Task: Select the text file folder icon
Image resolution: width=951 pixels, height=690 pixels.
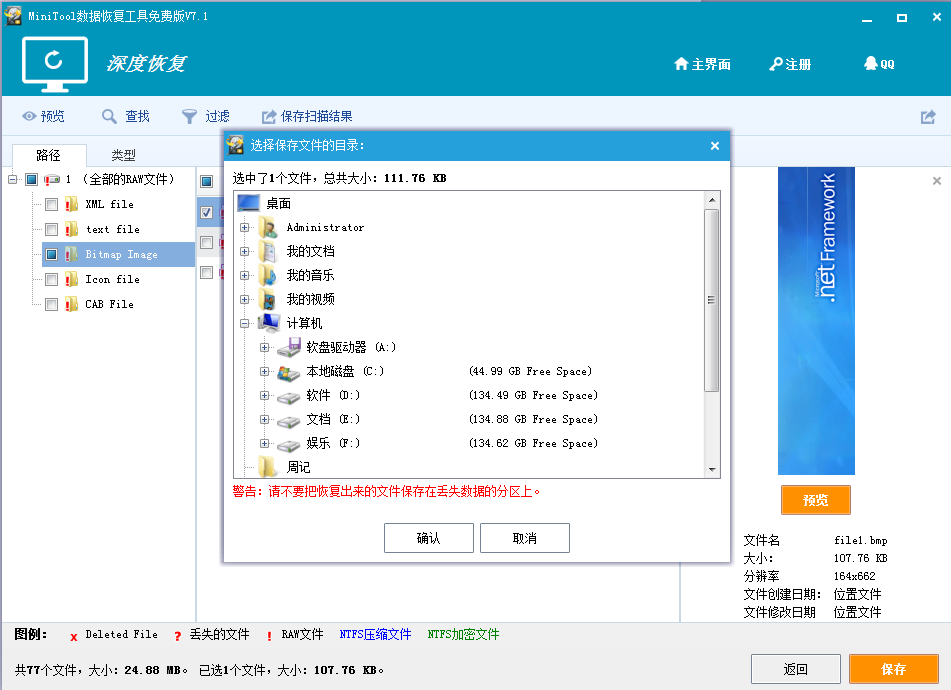Action: tap(72, 229)
